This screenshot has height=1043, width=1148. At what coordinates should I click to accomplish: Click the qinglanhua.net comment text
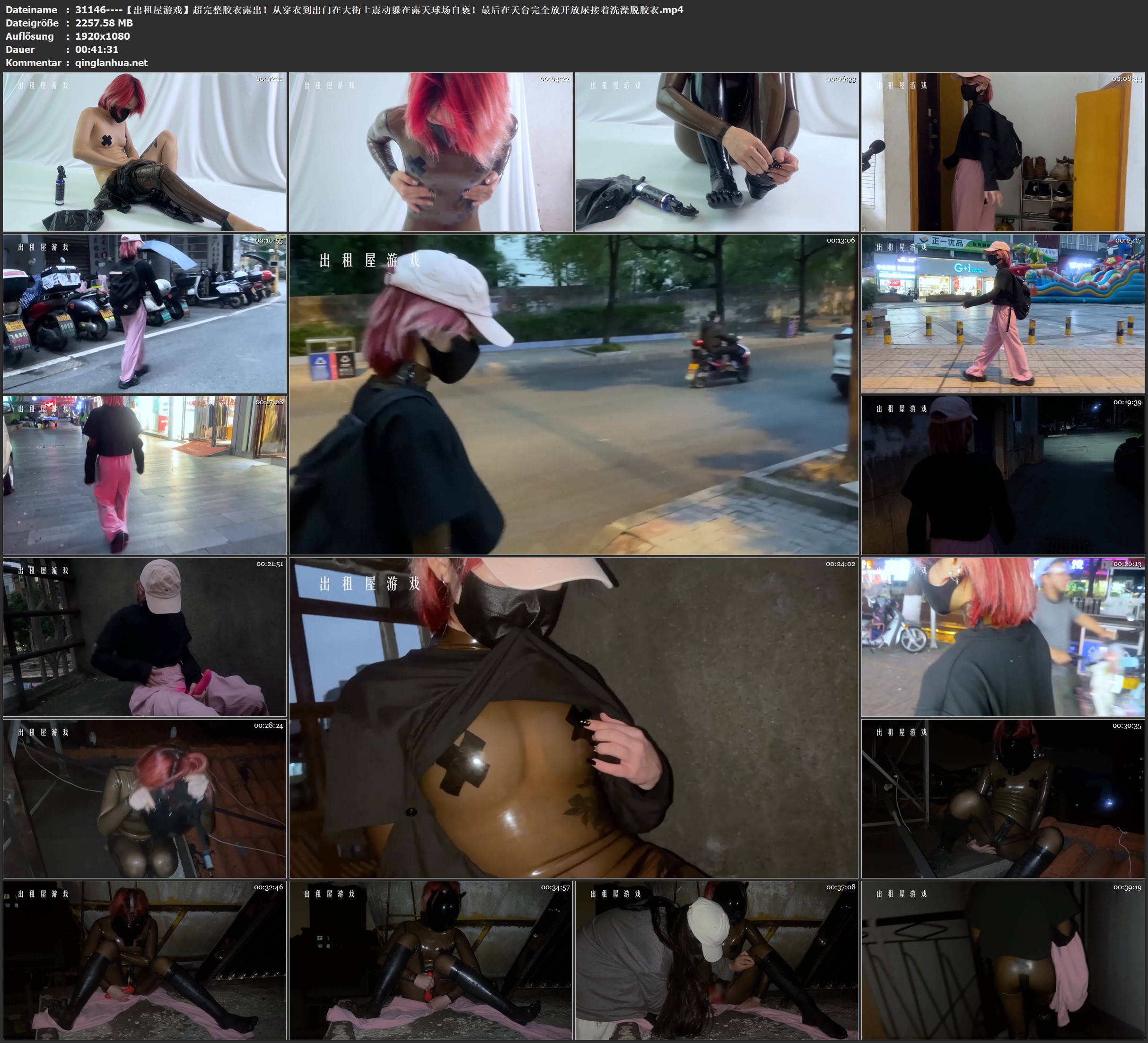(111, 62)
